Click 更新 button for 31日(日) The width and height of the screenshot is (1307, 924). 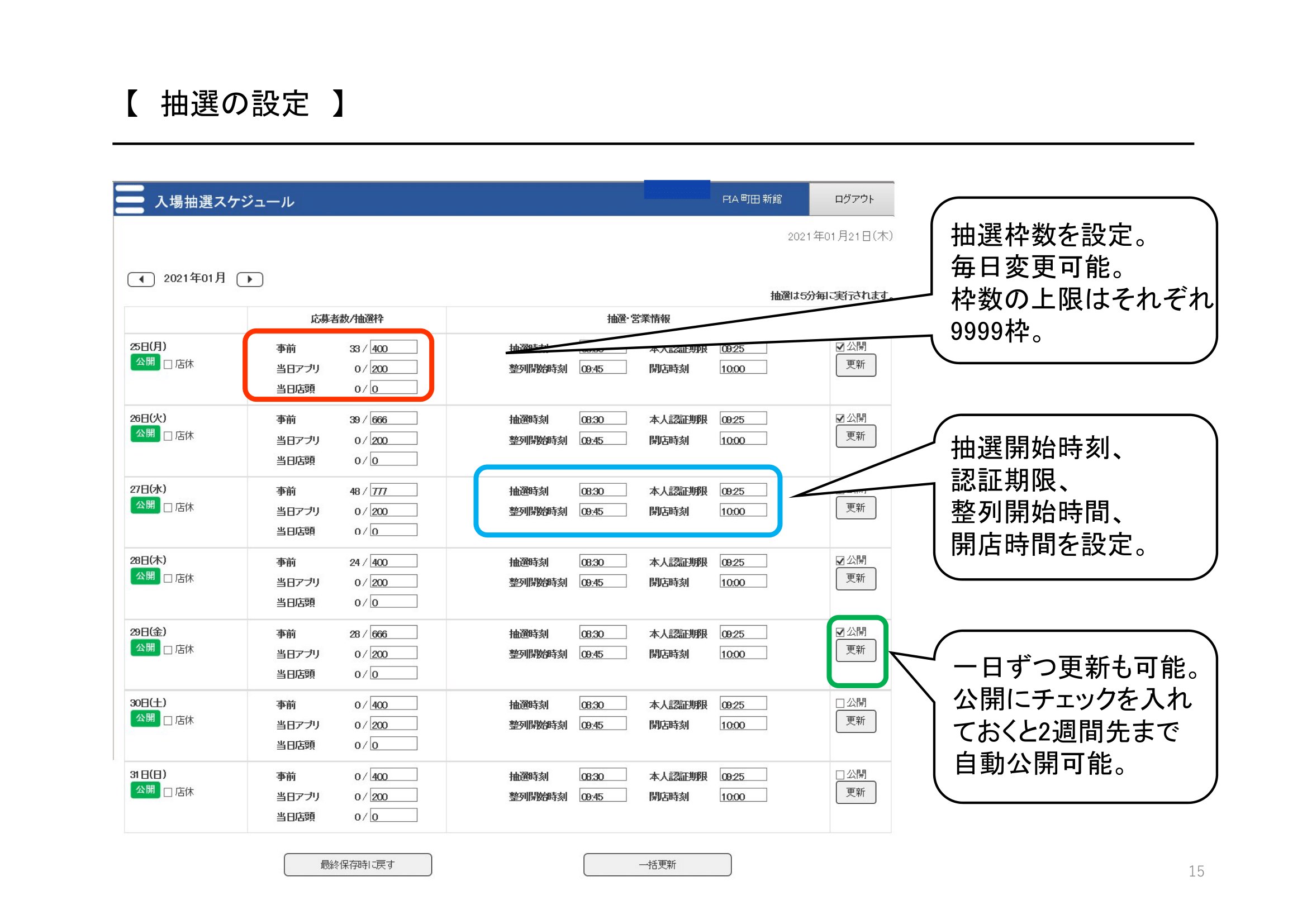tap(856, 793)
